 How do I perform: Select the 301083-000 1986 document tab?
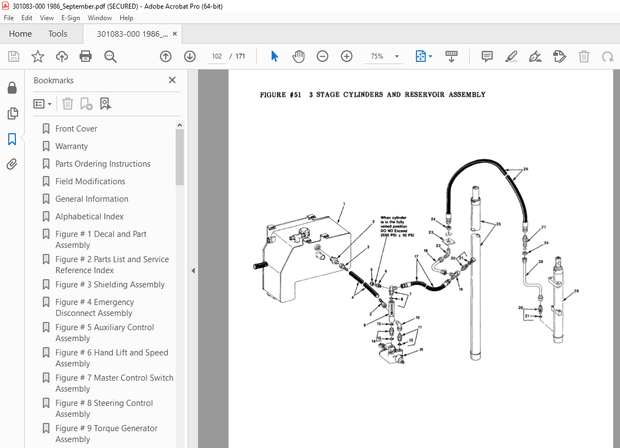point(132,34)
